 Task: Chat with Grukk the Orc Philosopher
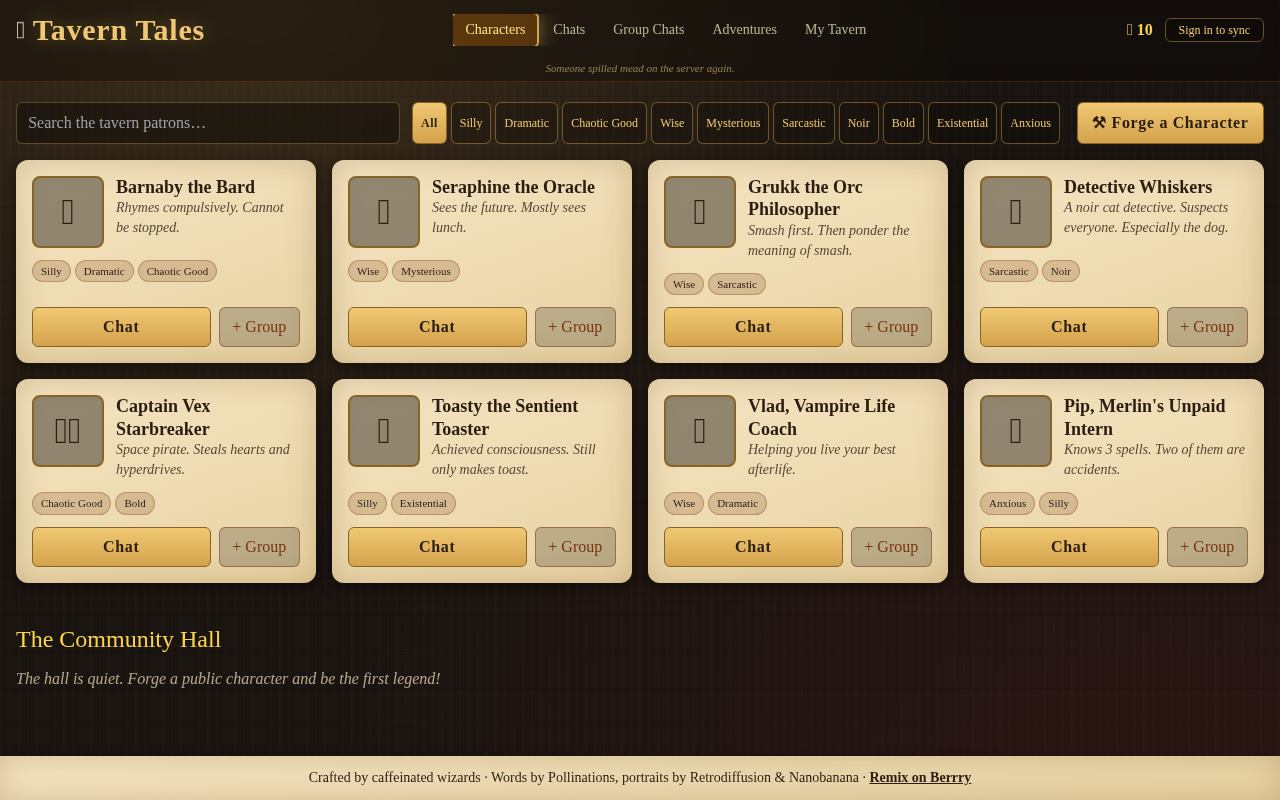coord(753,327)
